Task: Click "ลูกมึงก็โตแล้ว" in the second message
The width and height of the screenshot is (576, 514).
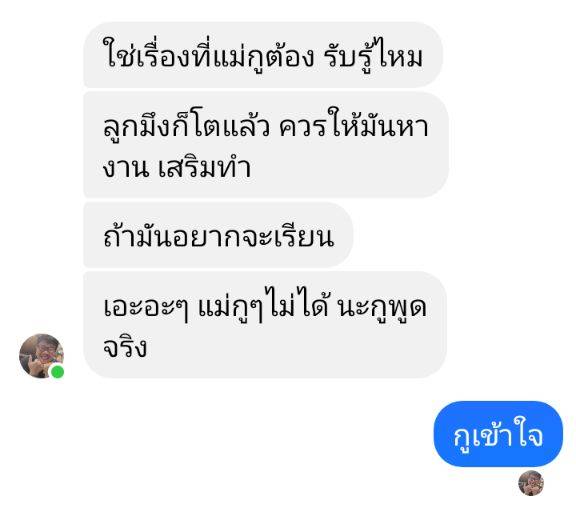Action: [x=186, y=126]
